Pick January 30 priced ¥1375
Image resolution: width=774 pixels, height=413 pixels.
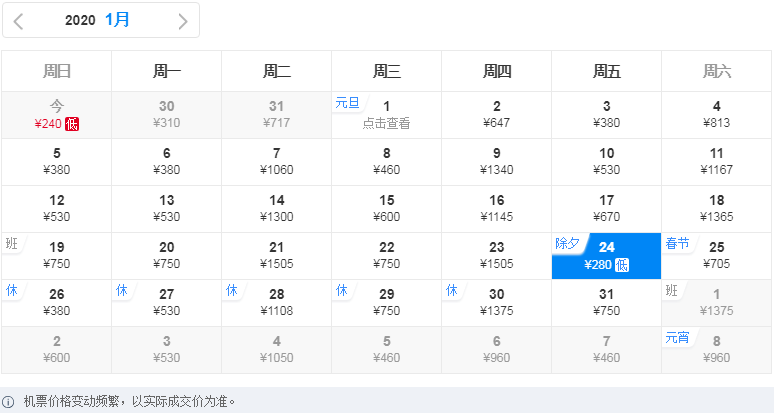[x=497, y=303]
